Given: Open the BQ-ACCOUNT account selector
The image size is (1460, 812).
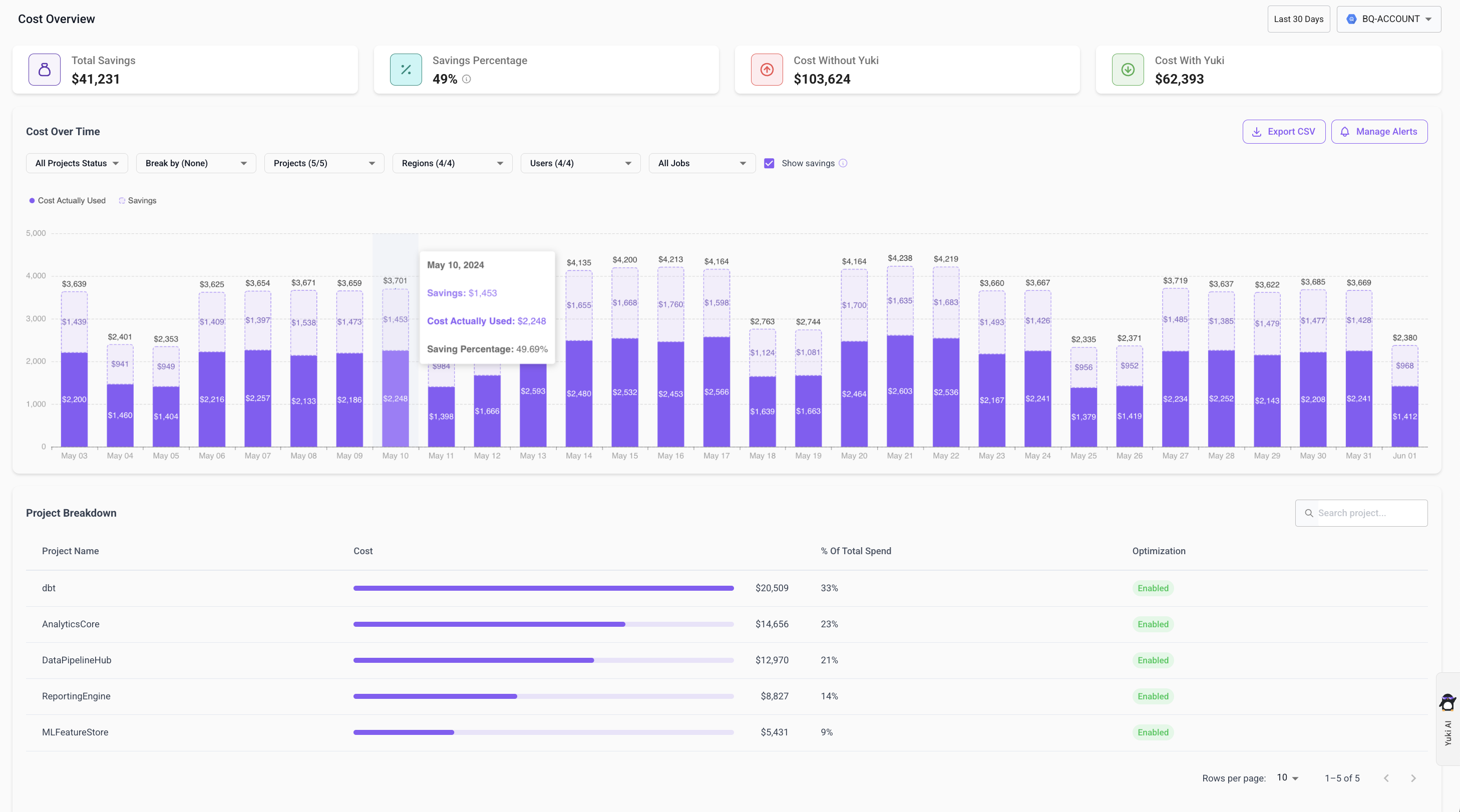Looking at the screenshot, I should coord(1388,19).
